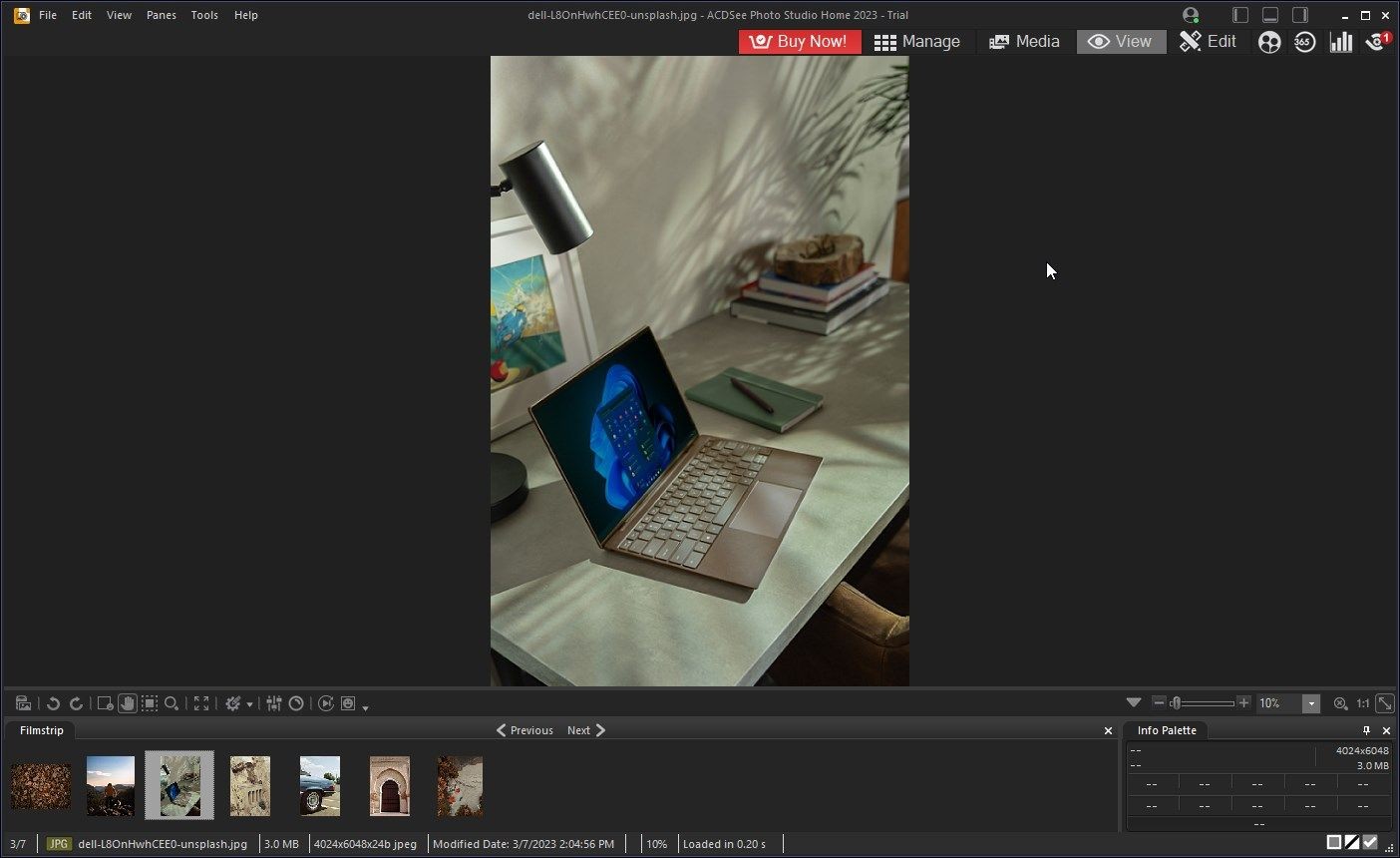Screen dimensions: 1400x858
Task: Select the last filmstrip thumbnail with berries
Action: (x=460, y=786)
